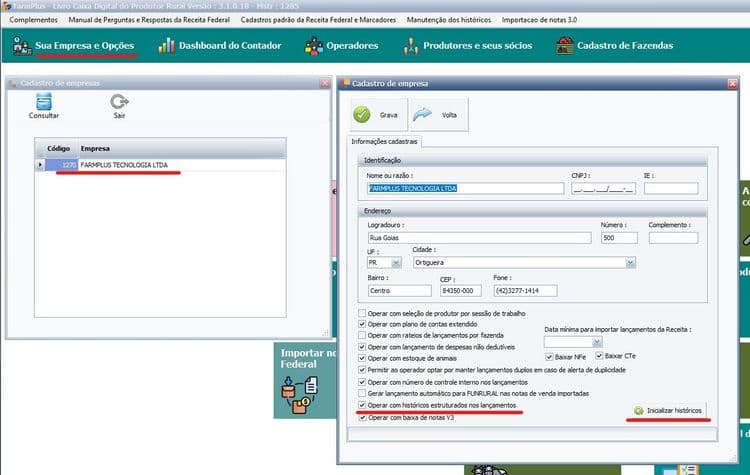The image size is (750, 475).
Task: Click the Inicializar históricos button
Action: [668, 411]
